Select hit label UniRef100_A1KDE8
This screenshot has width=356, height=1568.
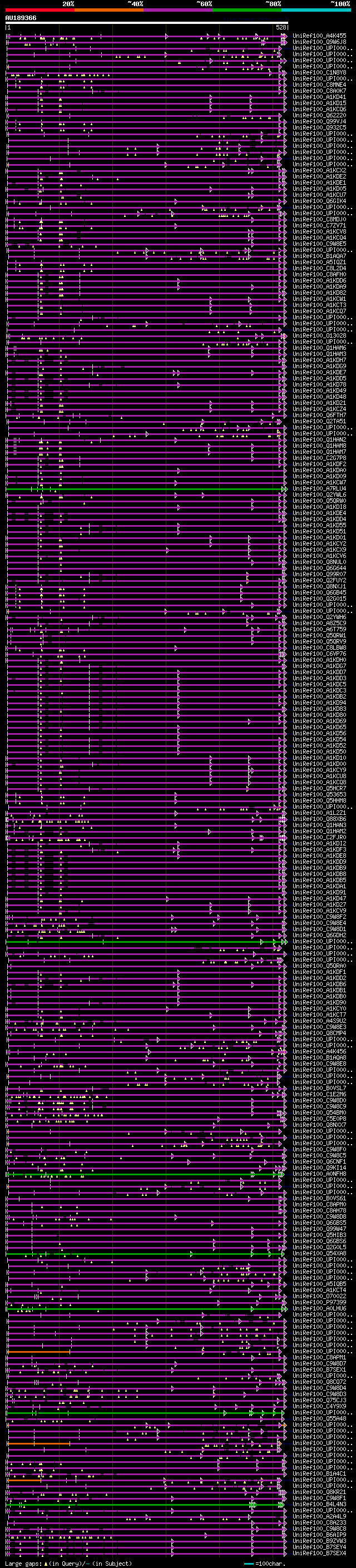(319, 856)
